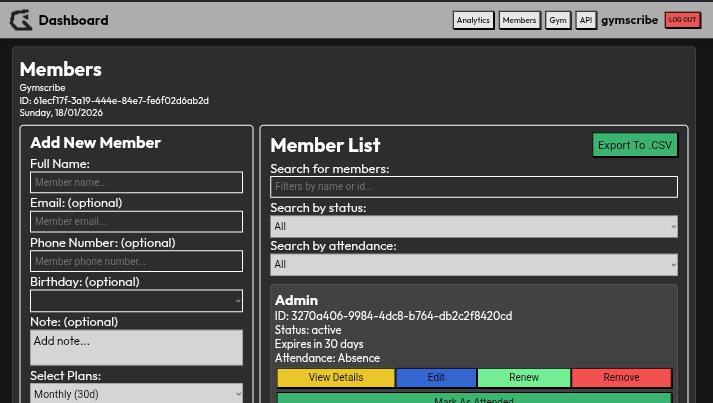Screen dimensions: 713x403
Task: Open the Select Plans Monthly dropdown
Action: 136,393
